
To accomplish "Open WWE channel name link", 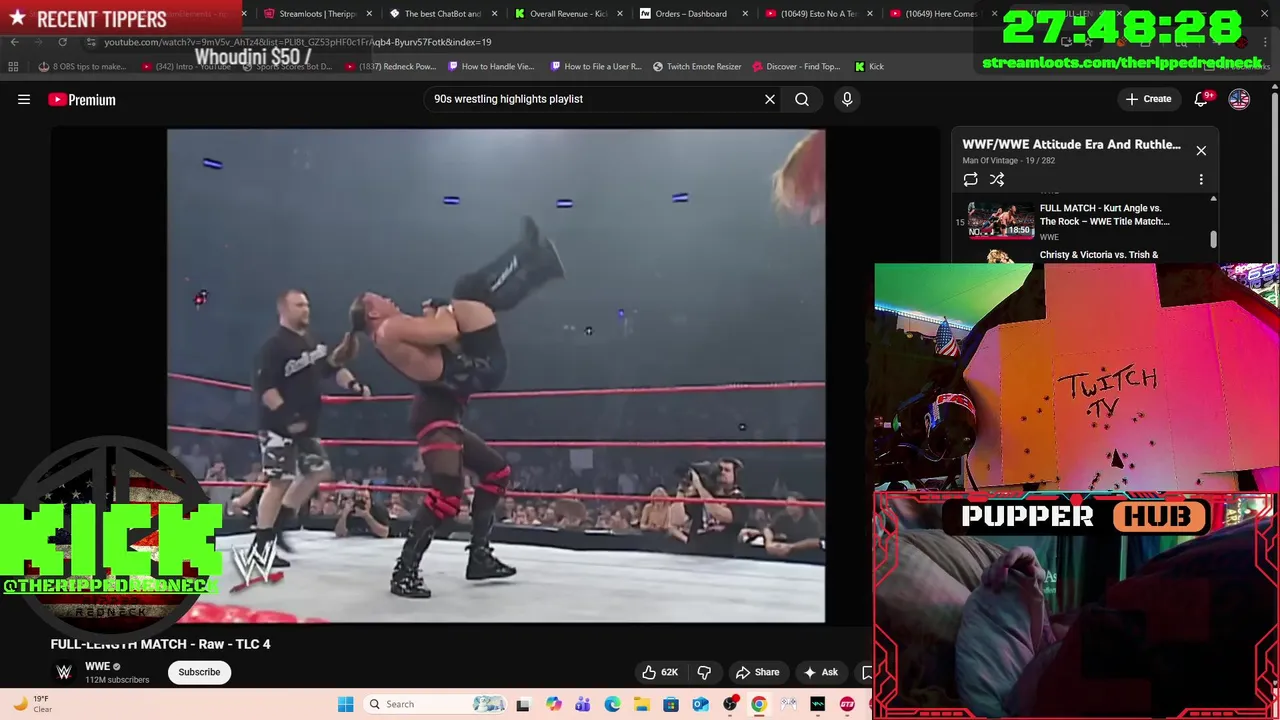I will click(97, 666).
